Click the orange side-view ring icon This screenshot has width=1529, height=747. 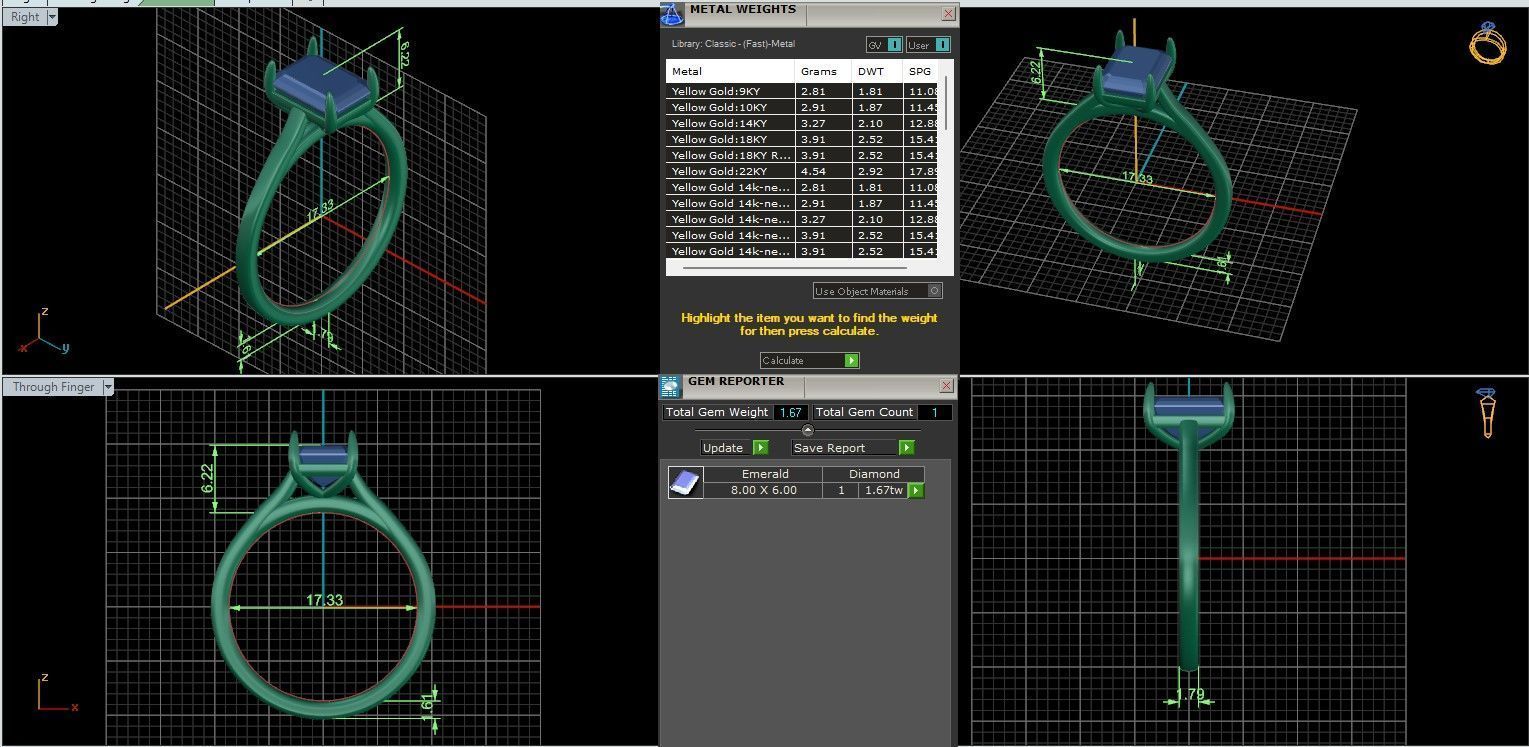click(x=1487, y=413)
